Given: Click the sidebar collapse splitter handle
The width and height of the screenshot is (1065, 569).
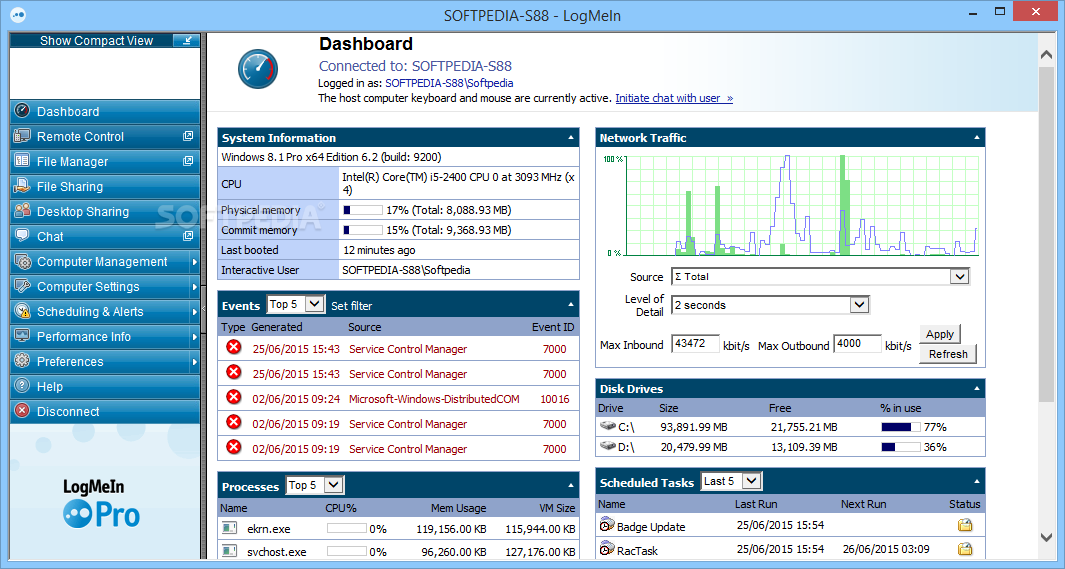Looking at the screenshot, I should [x=203, y=309].
